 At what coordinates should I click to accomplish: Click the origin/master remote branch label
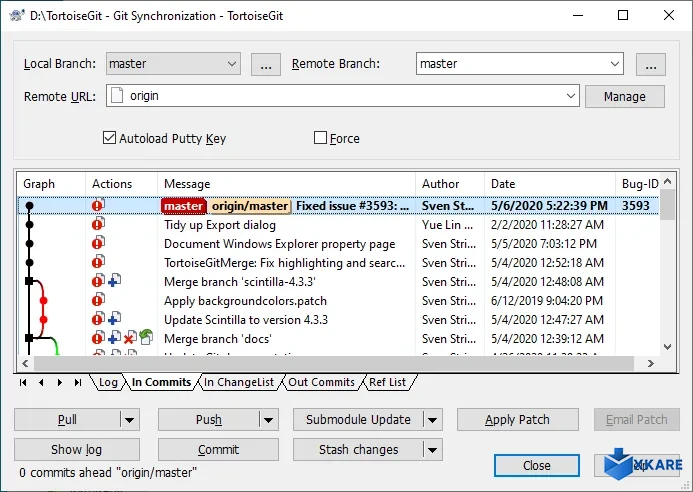250,206
